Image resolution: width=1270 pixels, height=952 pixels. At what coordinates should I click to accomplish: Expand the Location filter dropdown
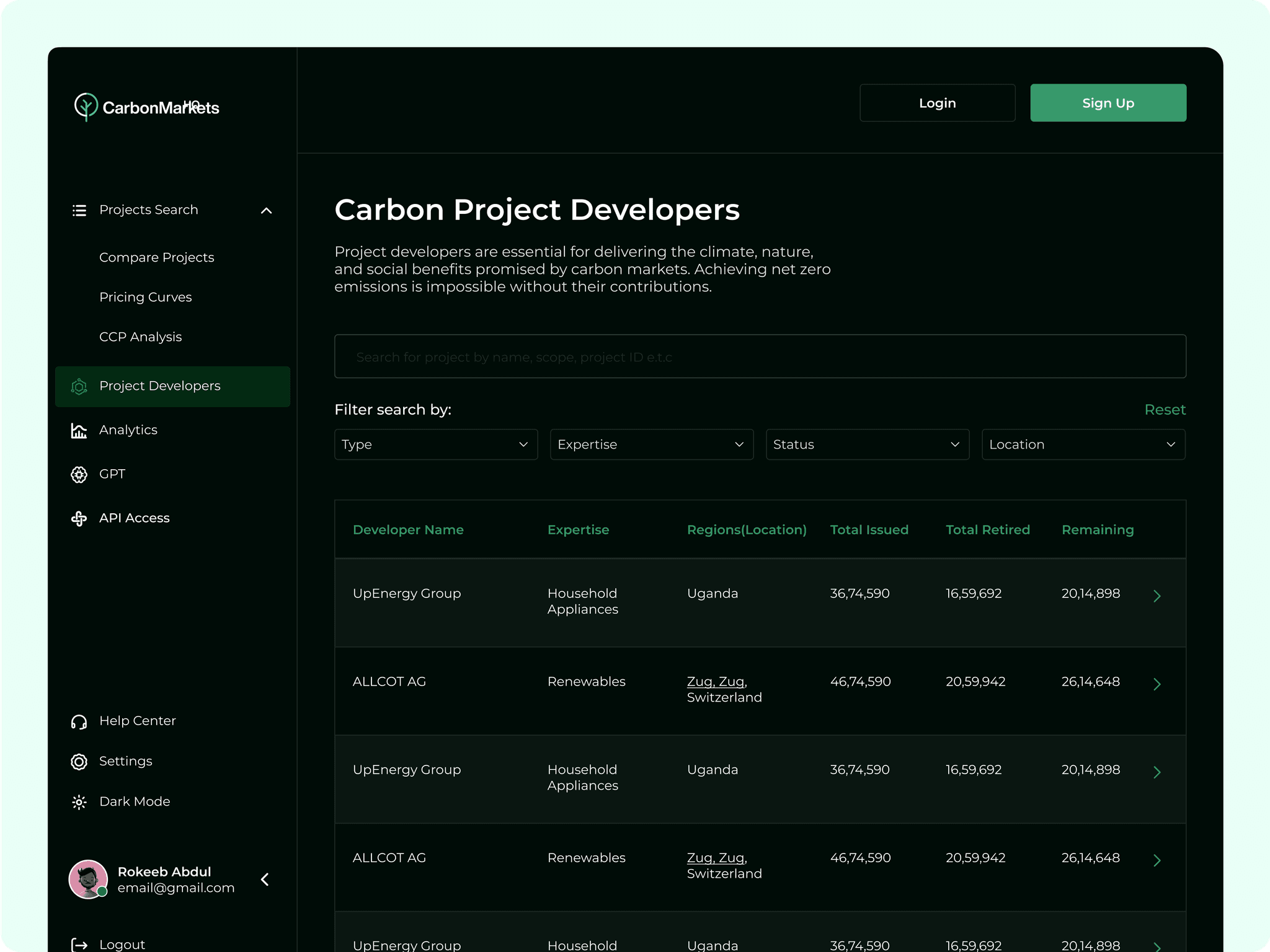coord(1083,444)
